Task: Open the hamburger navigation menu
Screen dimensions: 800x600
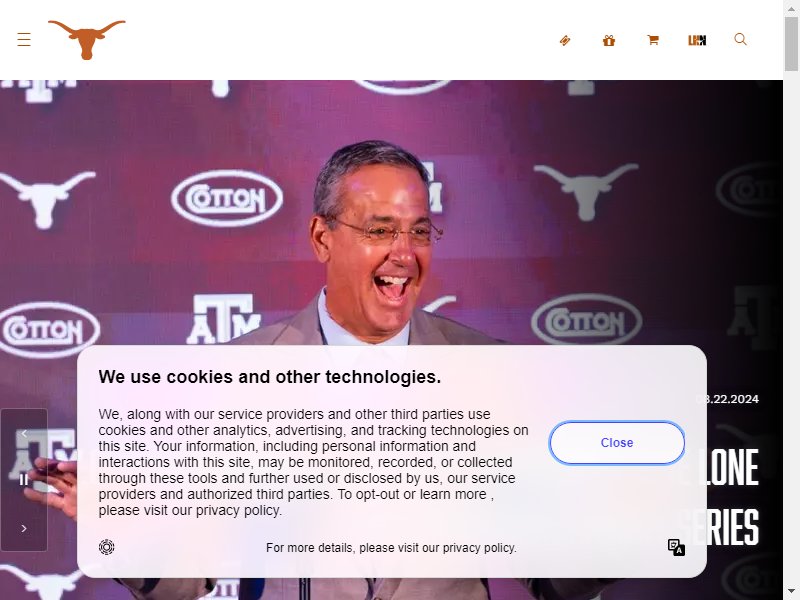Action: point(24,40)
